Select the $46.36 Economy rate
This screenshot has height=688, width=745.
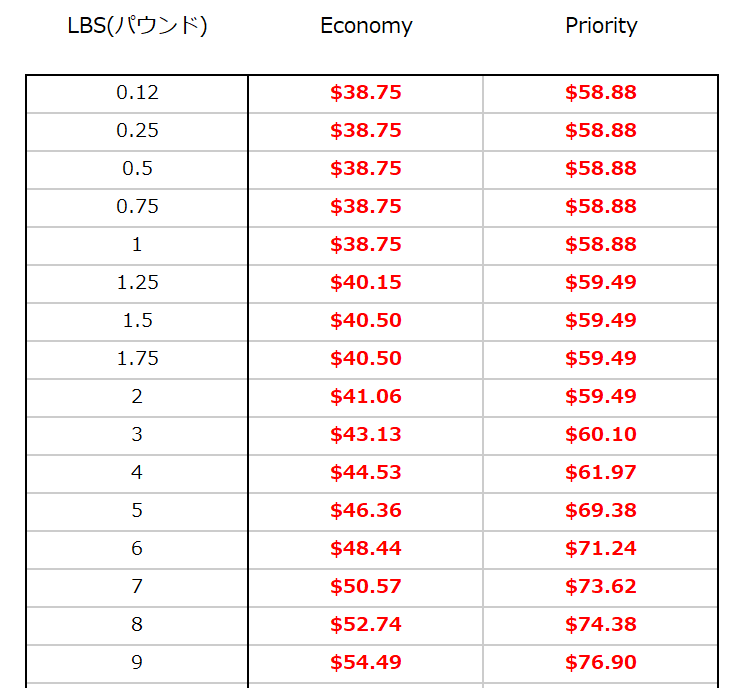[366, 510]
